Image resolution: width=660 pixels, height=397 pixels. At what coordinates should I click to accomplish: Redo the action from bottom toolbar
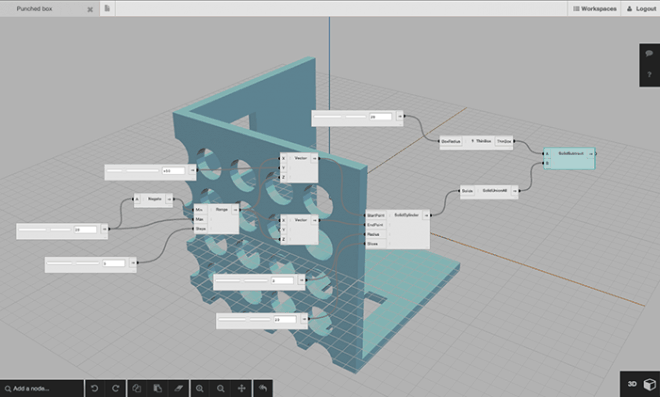coord(115,388)
